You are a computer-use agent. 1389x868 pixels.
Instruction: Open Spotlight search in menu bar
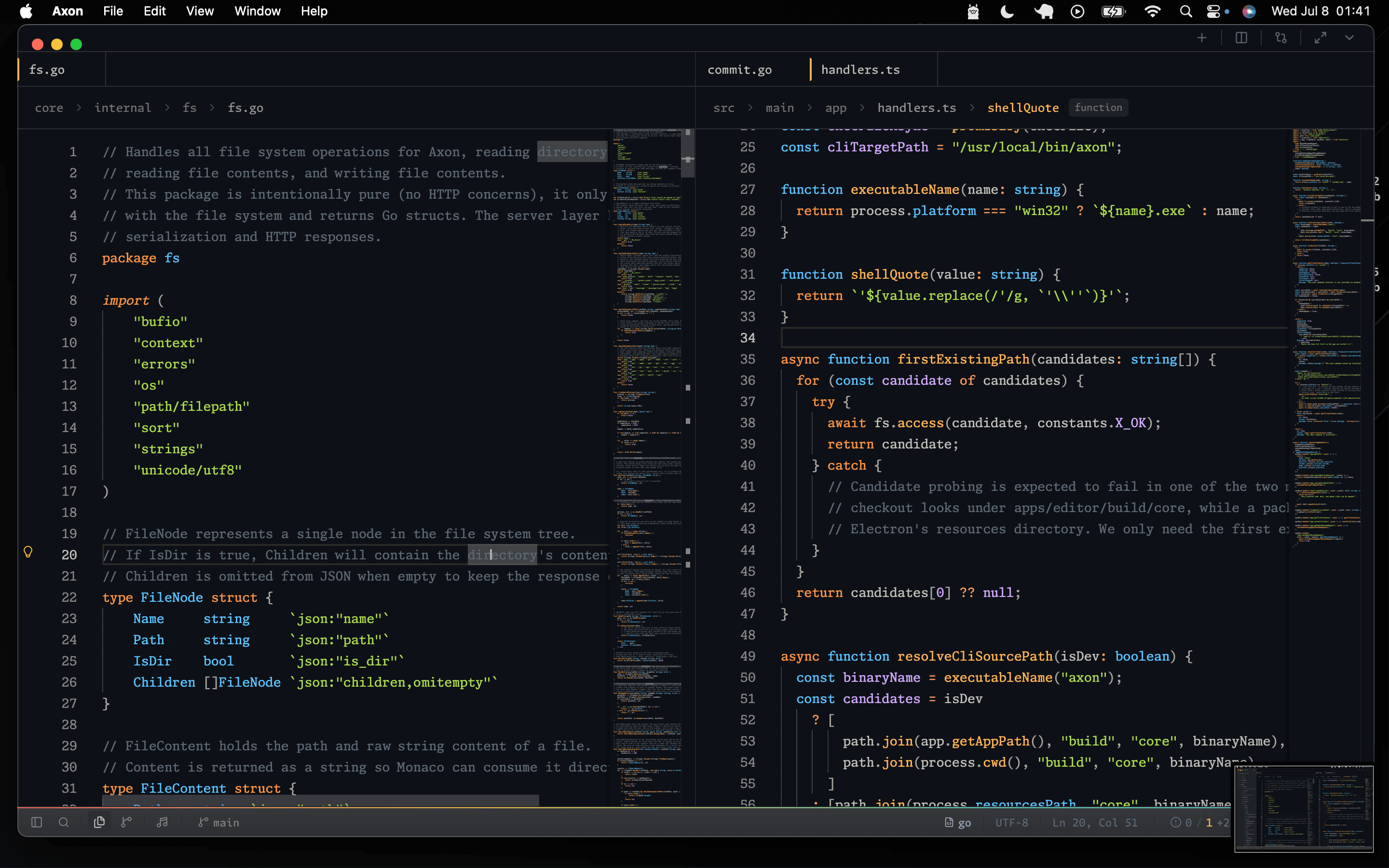(x=1186, y=12)
